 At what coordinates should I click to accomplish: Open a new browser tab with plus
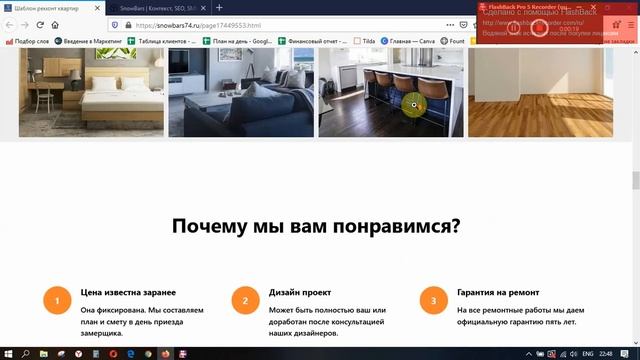(x=219, y=7)
